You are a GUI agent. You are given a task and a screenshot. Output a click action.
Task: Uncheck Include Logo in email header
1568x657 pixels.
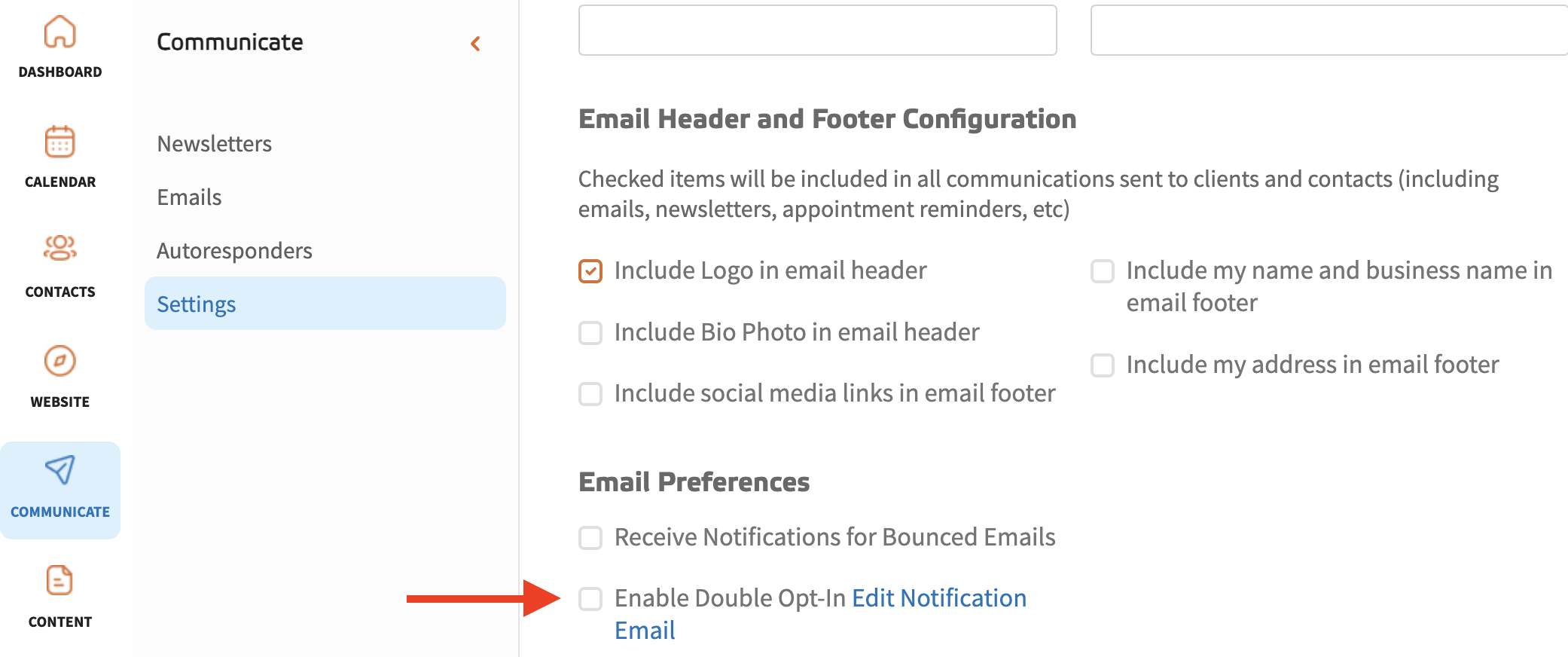(x=590, y=271)
